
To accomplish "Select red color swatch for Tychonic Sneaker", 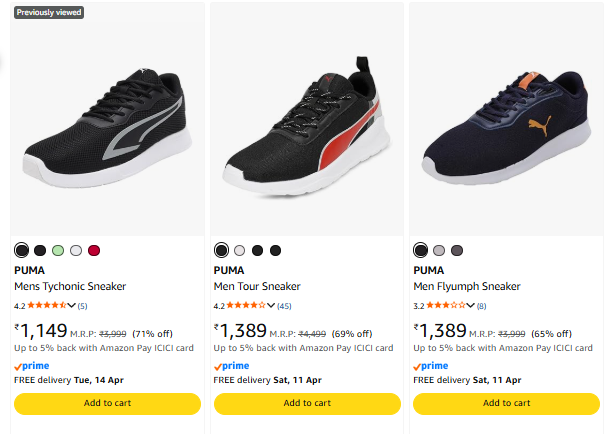I will (x=94, y=250).
